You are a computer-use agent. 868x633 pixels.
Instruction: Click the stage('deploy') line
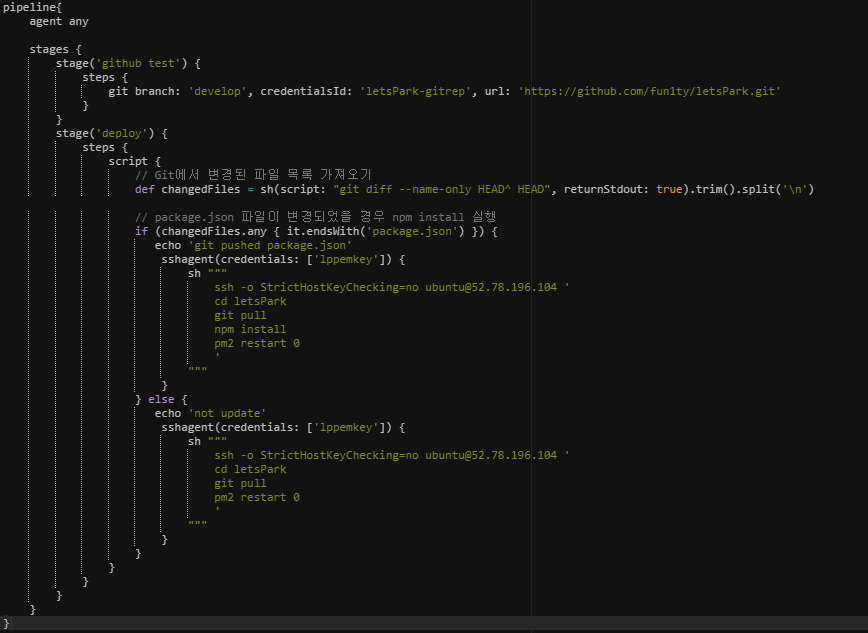tap(111, 133)
